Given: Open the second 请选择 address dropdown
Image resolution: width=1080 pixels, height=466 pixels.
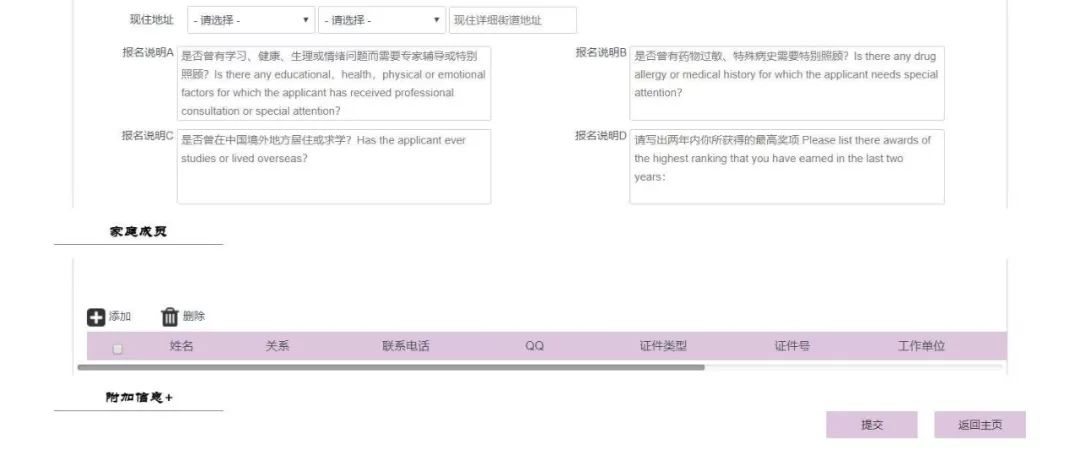Looking at the screenshot, I should [382, 20].
